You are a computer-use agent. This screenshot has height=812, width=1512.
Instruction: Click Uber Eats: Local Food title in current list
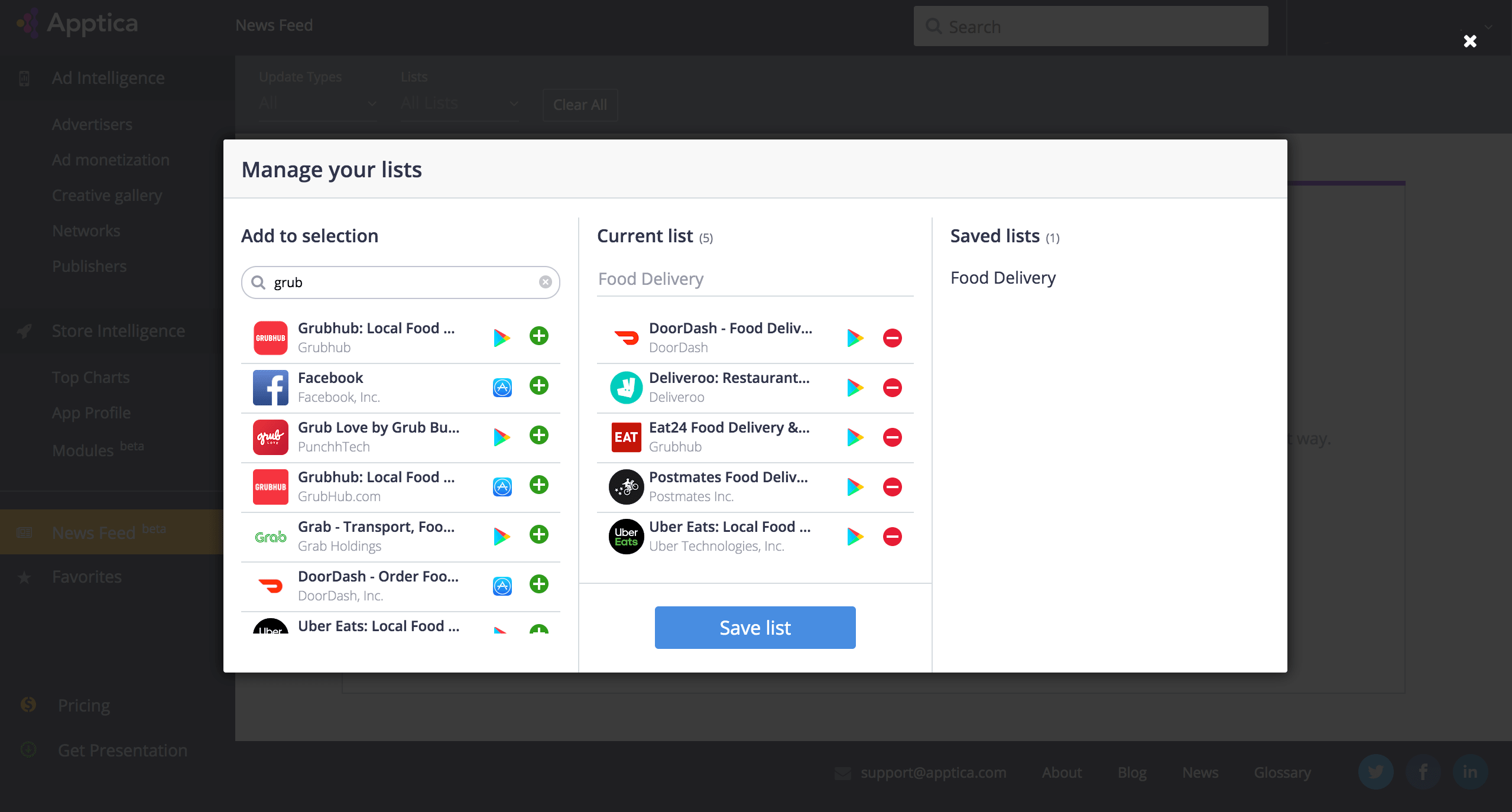coord(729,527)
